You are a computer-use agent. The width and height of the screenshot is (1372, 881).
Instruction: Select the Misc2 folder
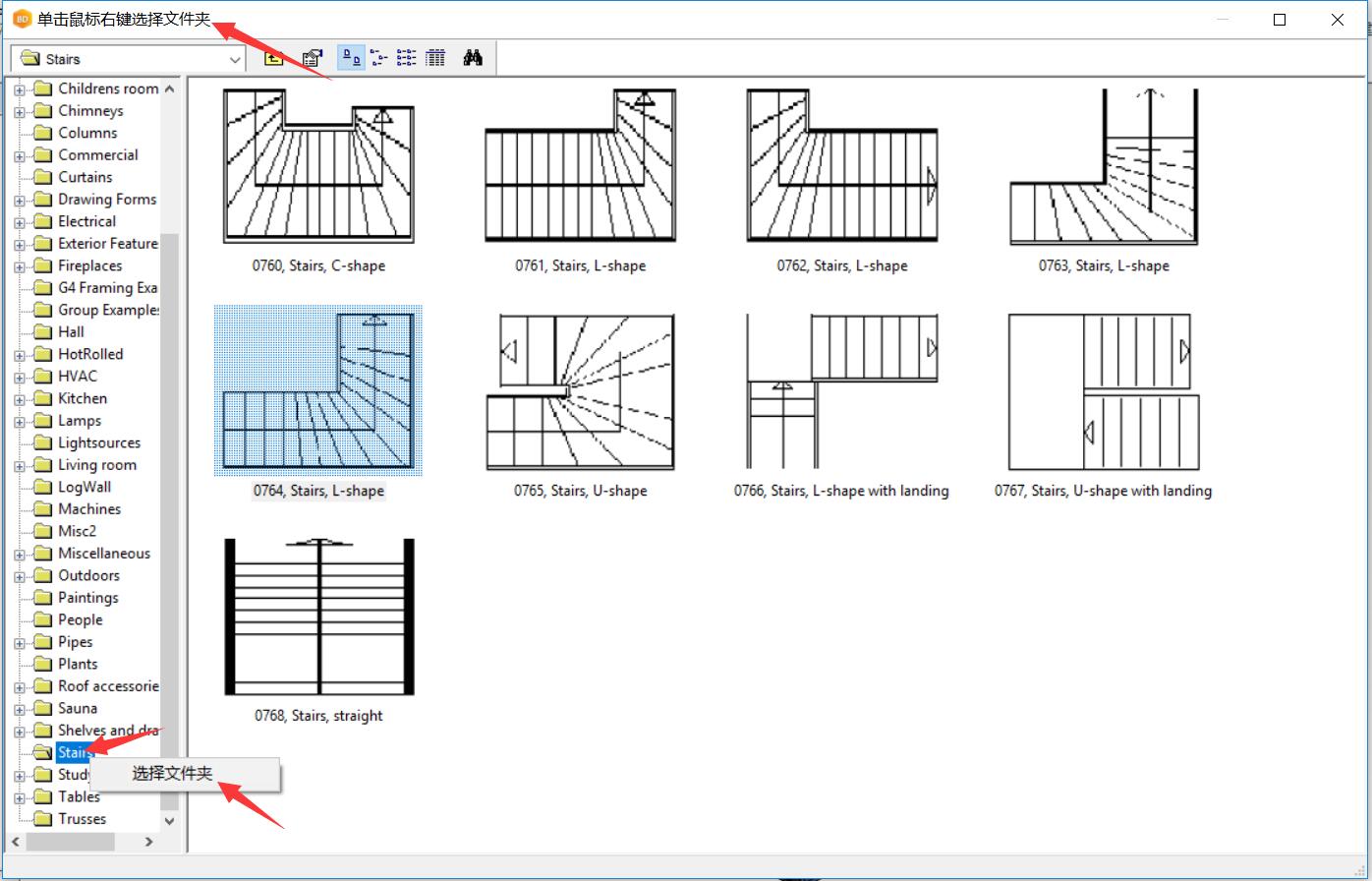click(x=78, y=531)
